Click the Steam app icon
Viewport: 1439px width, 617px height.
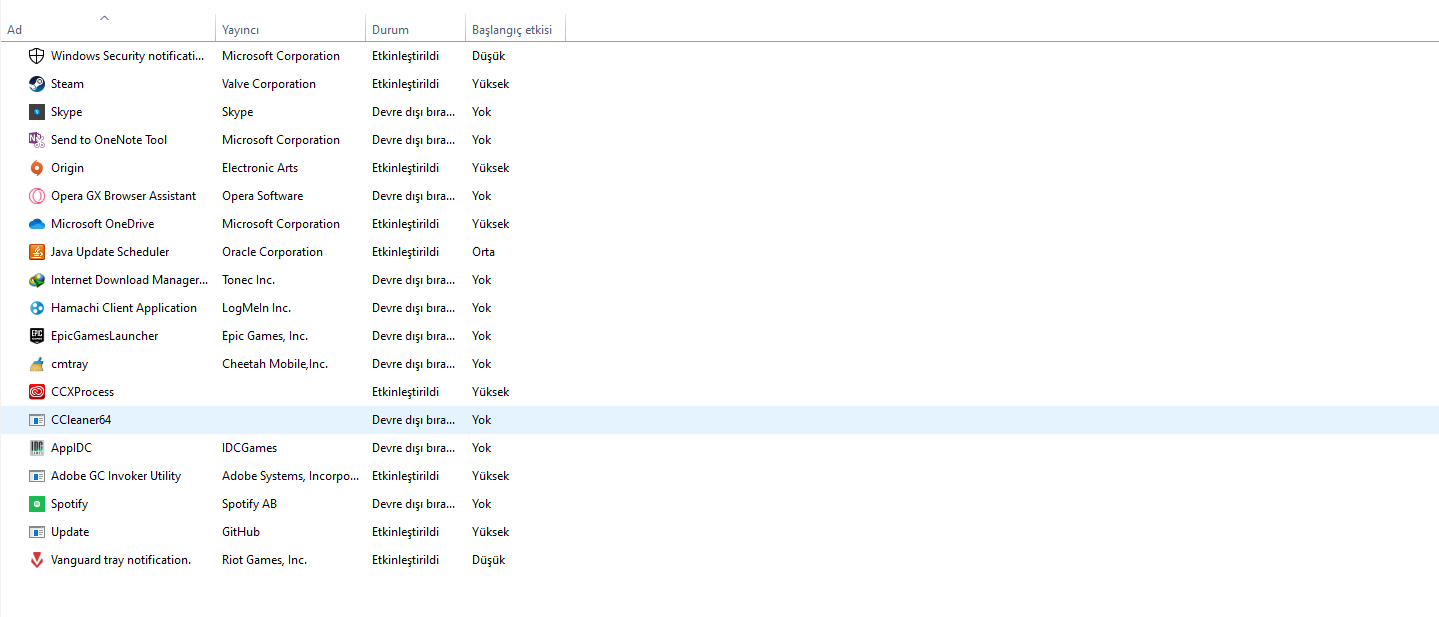point(37,84)
